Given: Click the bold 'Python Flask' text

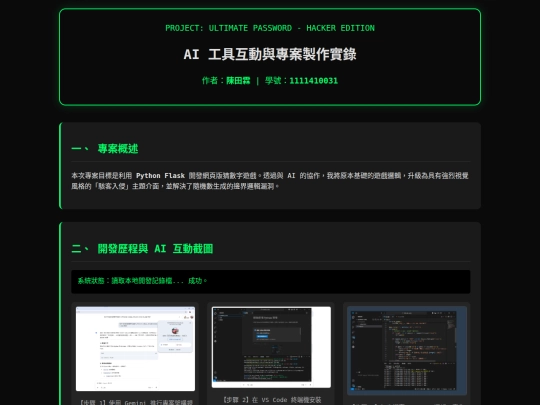Looking at the screenshot, I should click(160, 176).
